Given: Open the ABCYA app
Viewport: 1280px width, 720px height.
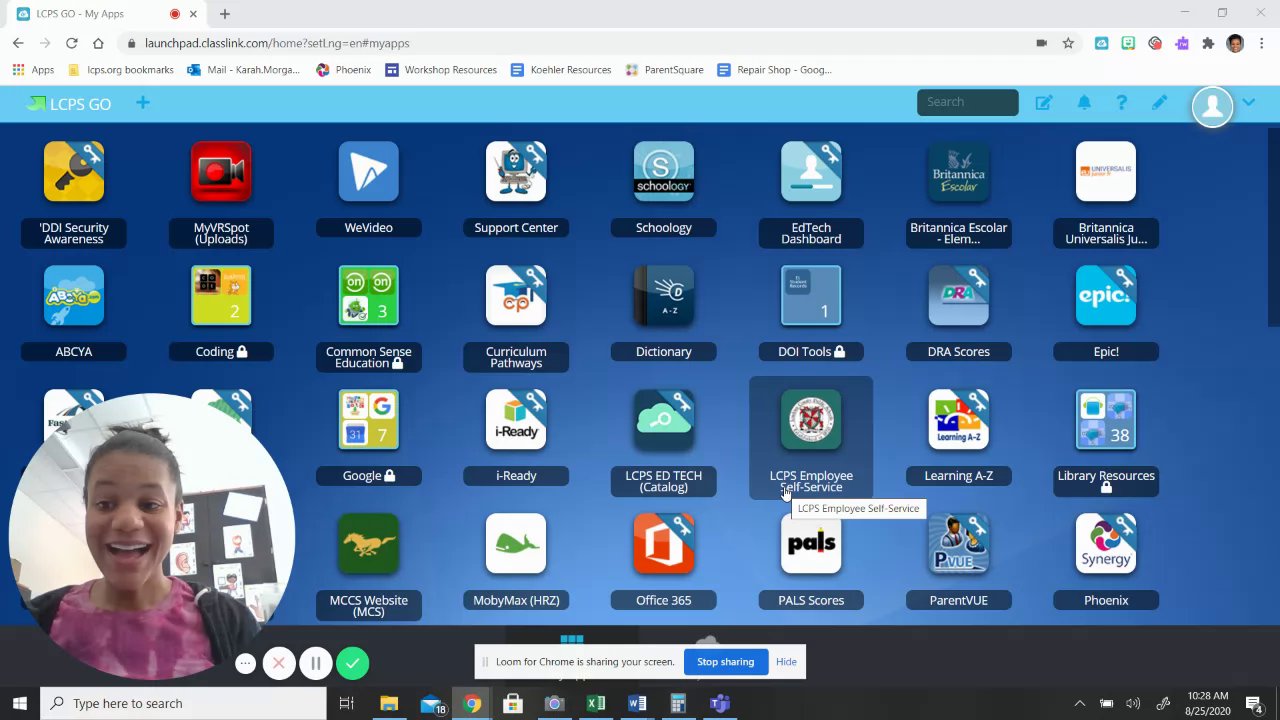Looking at the screenshot, I should (74, 296).
